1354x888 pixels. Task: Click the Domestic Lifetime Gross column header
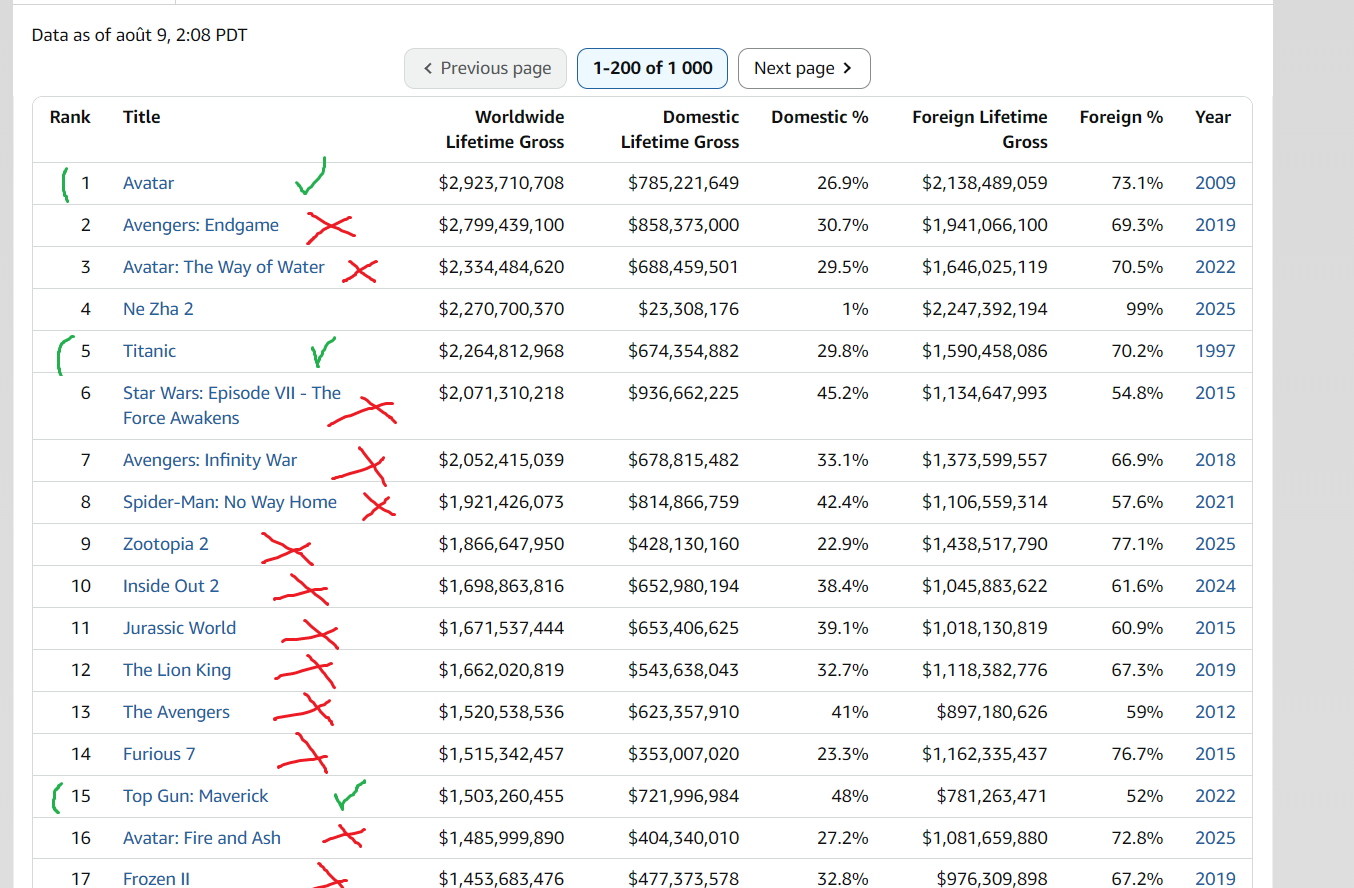[x=680, y=130]
